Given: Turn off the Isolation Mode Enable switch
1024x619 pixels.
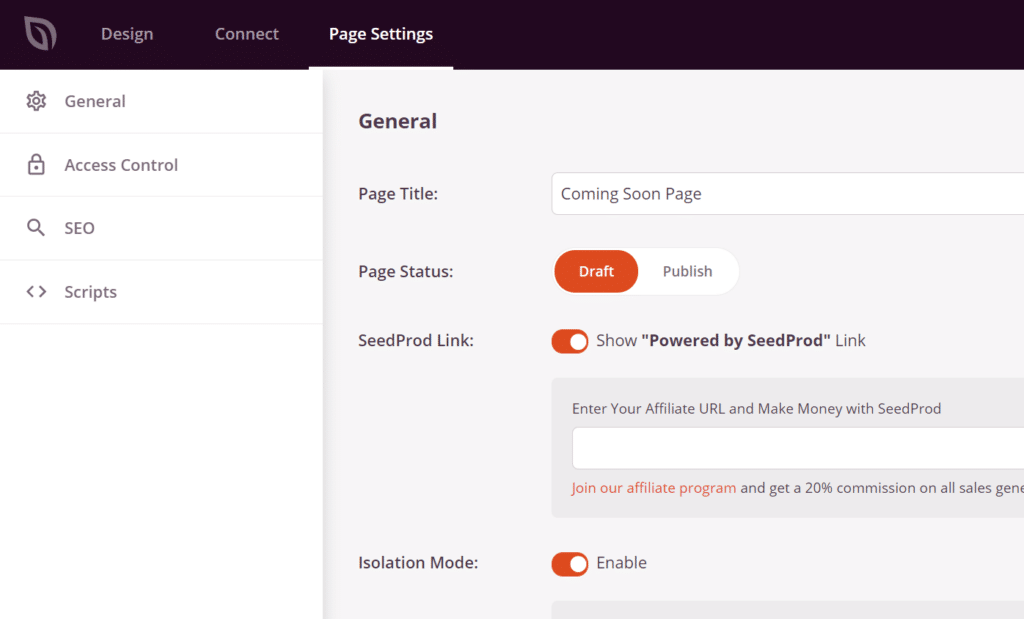Looking at the screenshot, I should click(x=570, y=563).
